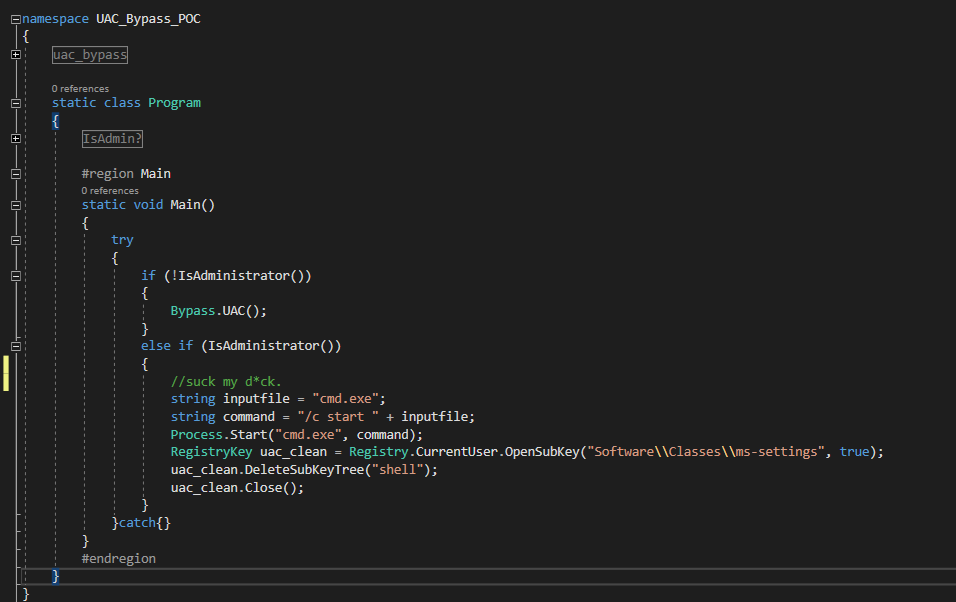
Task: Click the namespace name UAC_Bypass_POC
Action: [148, 19]
